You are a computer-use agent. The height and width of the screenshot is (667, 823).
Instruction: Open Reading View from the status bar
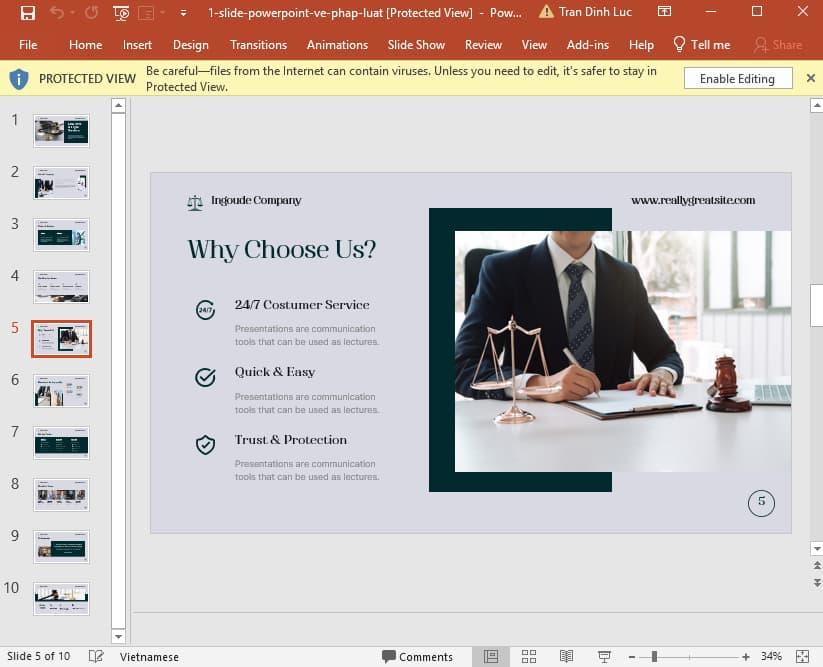point(566,656)
